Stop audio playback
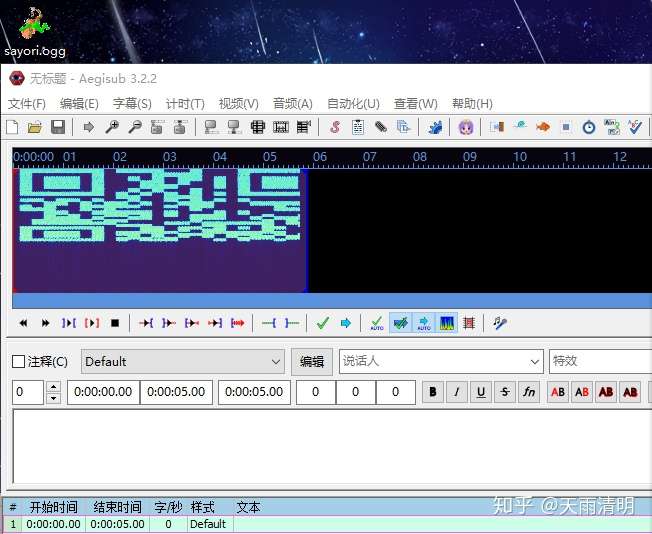The width and height of the screenshot is (652, 534). tap(115, 323)
